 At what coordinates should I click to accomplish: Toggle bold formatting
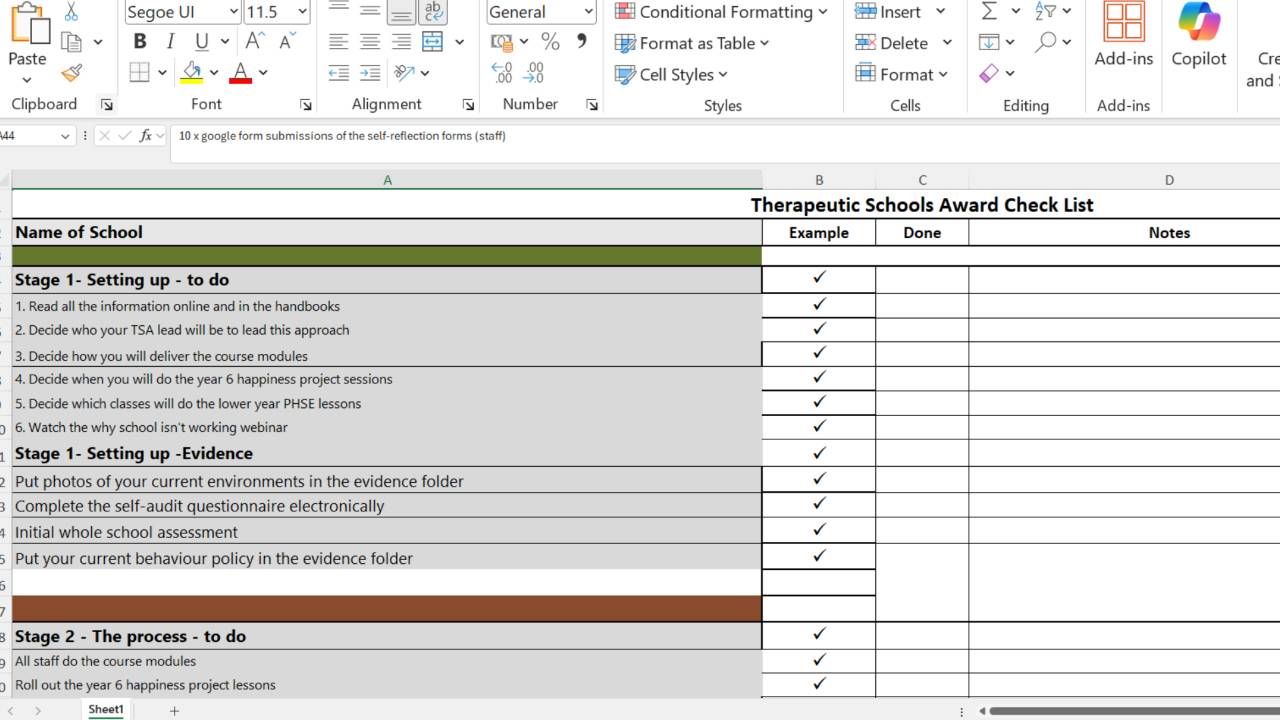click(x=140, y=42)
